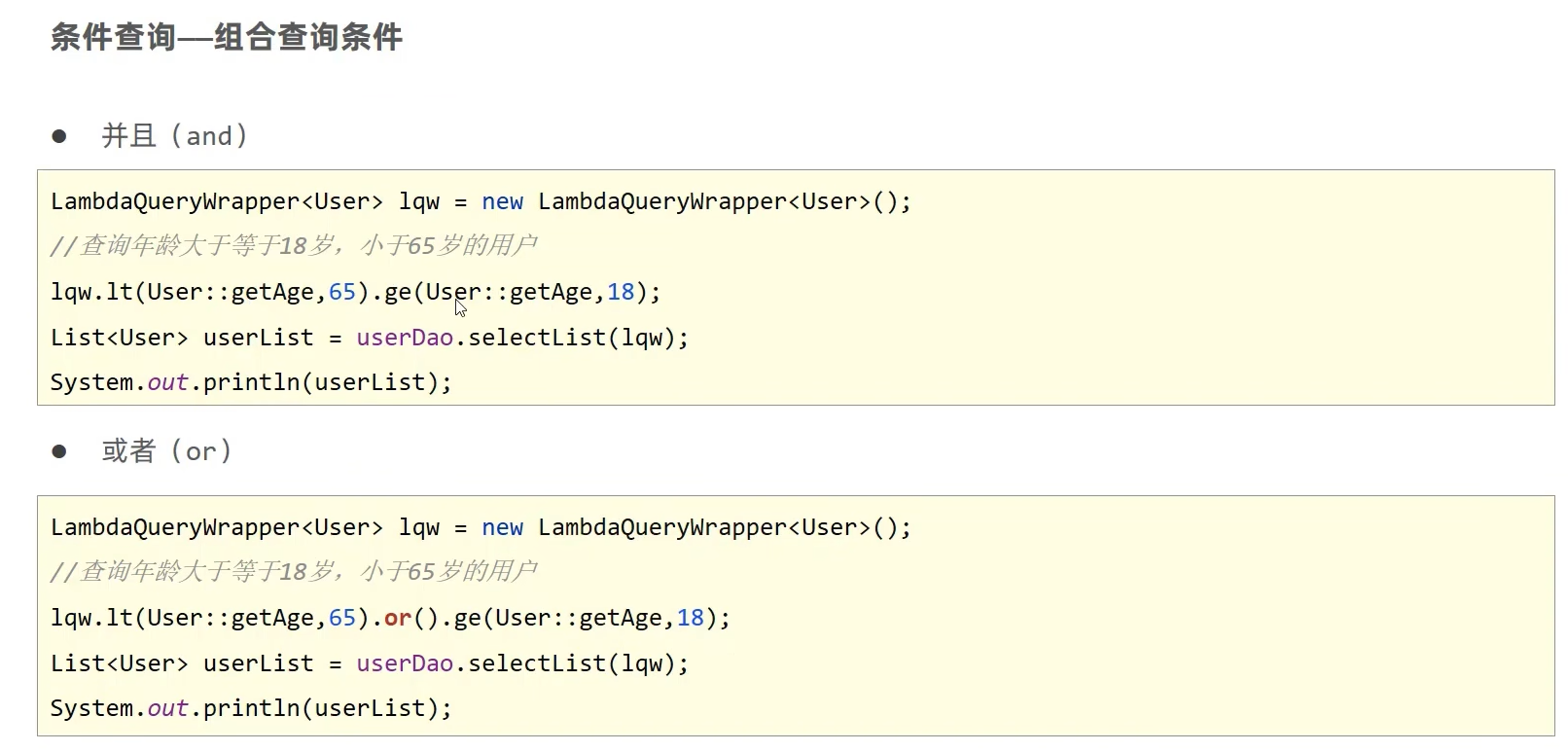
Task: Click the blue 'new' keyword in the and block
Action: pos(502,202)
